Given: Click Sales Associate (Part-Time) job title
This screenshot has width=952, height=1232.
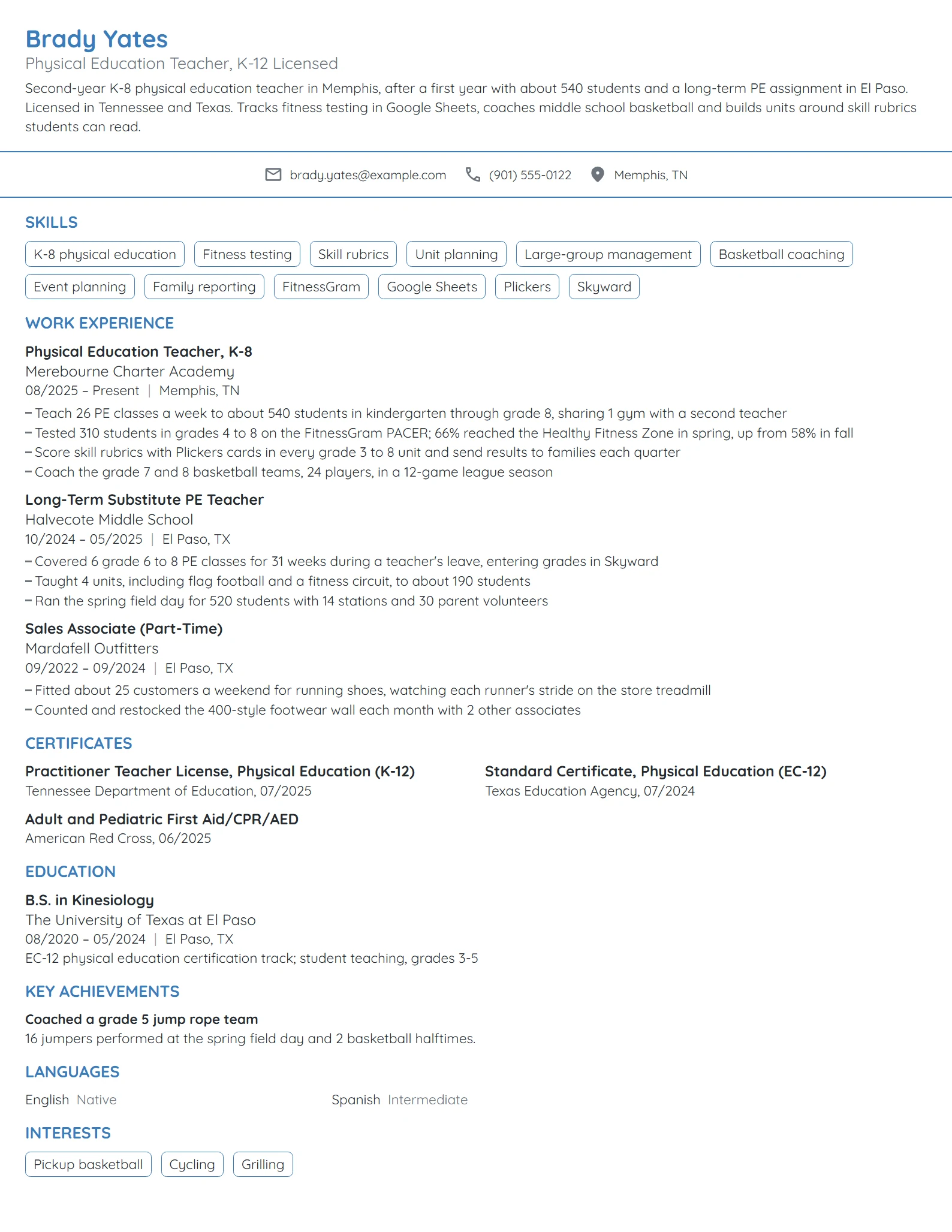Looking at the screenshot, I should tap(124, 628).
